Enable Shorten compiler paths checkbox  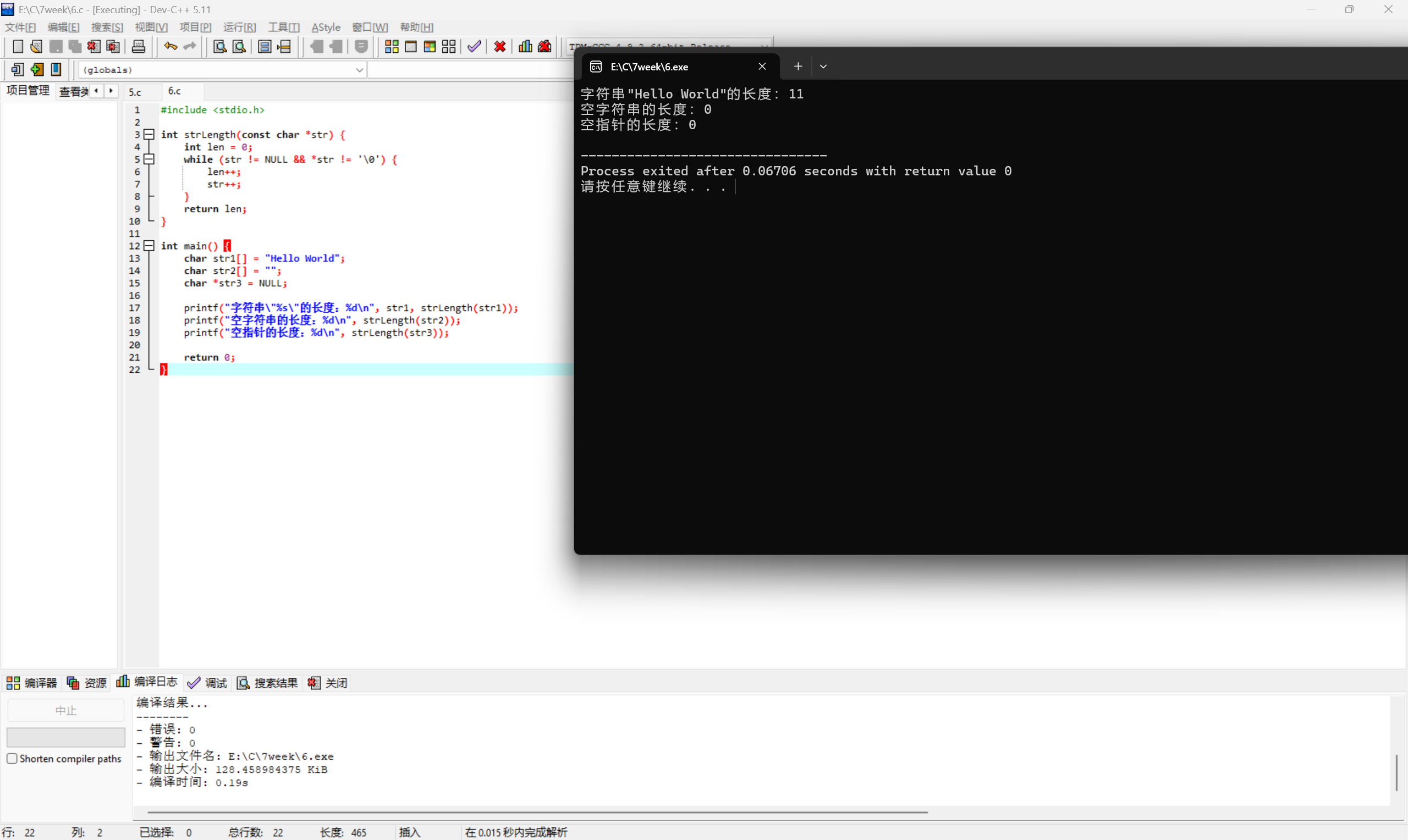tap(12, 759)
